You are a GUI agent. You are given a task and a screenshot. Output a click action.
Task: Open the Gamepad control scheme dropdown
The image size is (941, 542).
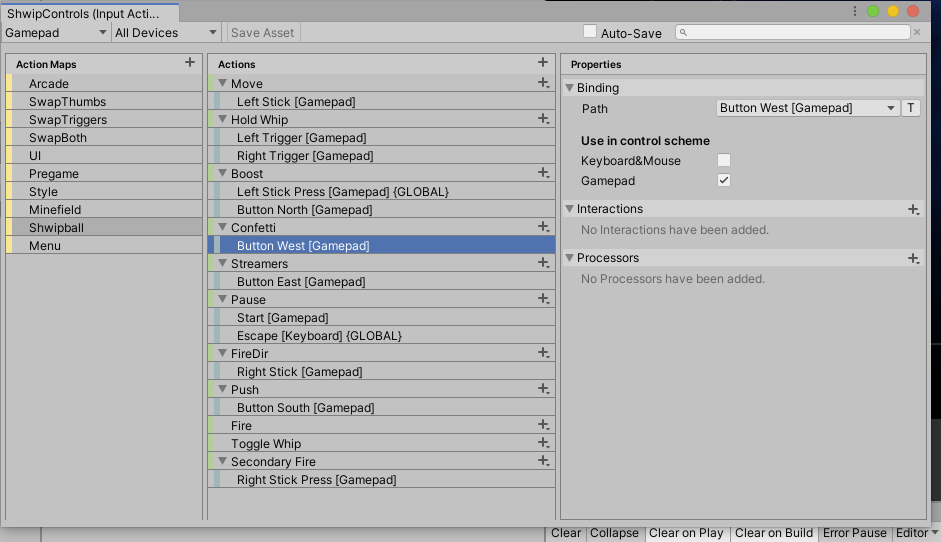click(56, 33)
